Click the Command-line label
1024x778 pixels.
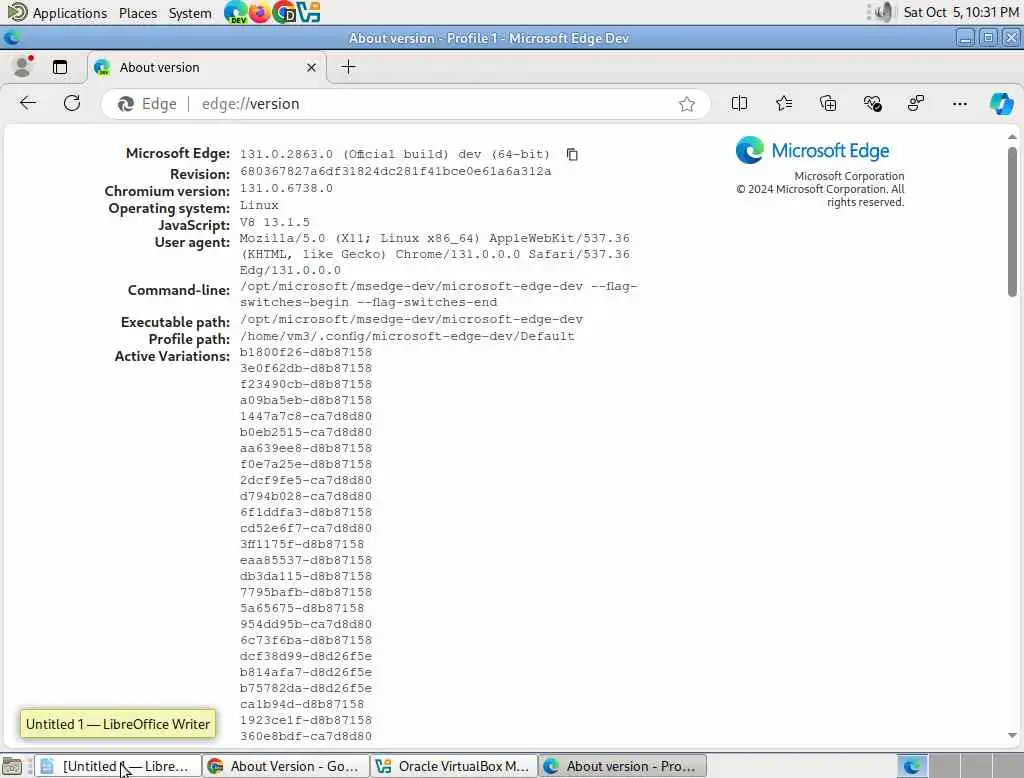pyautogui.click(x=178, y=290)
